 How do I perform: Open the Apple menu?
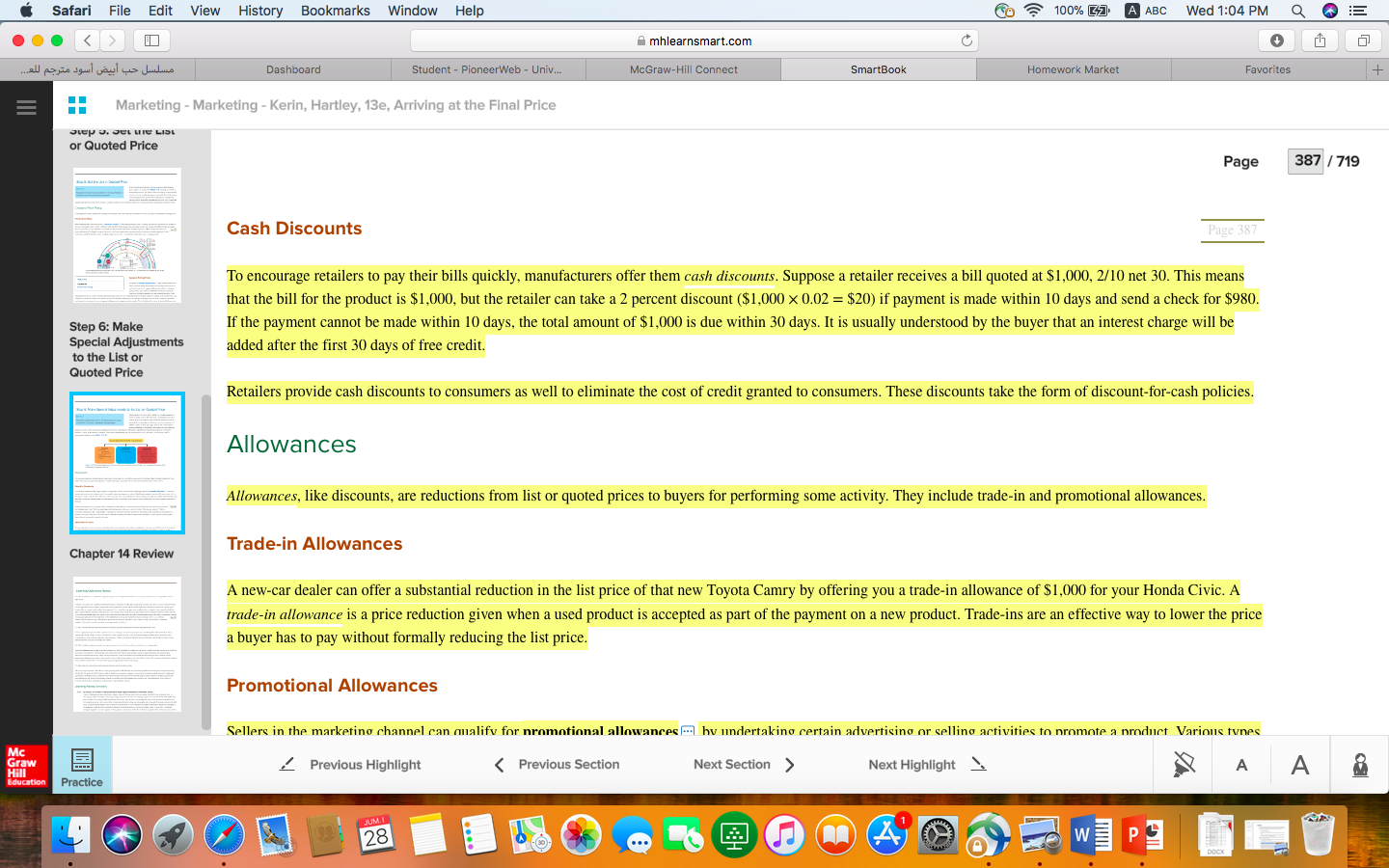tap(26, 11)
